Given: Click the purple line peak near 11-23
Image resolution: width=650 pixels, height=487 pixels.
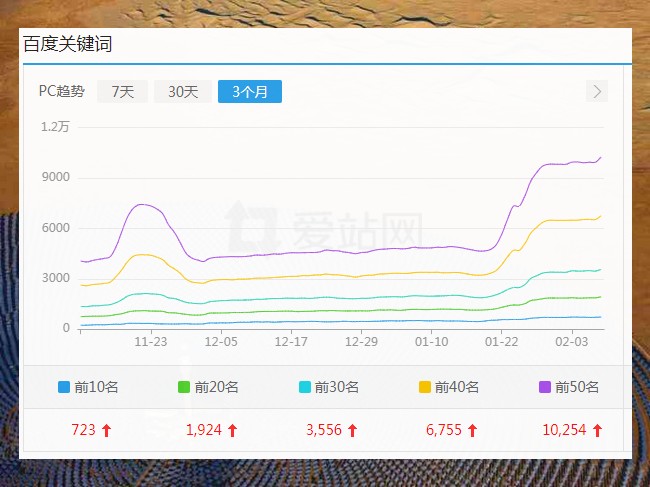Looking at the screenshot, I should point(142,204).
